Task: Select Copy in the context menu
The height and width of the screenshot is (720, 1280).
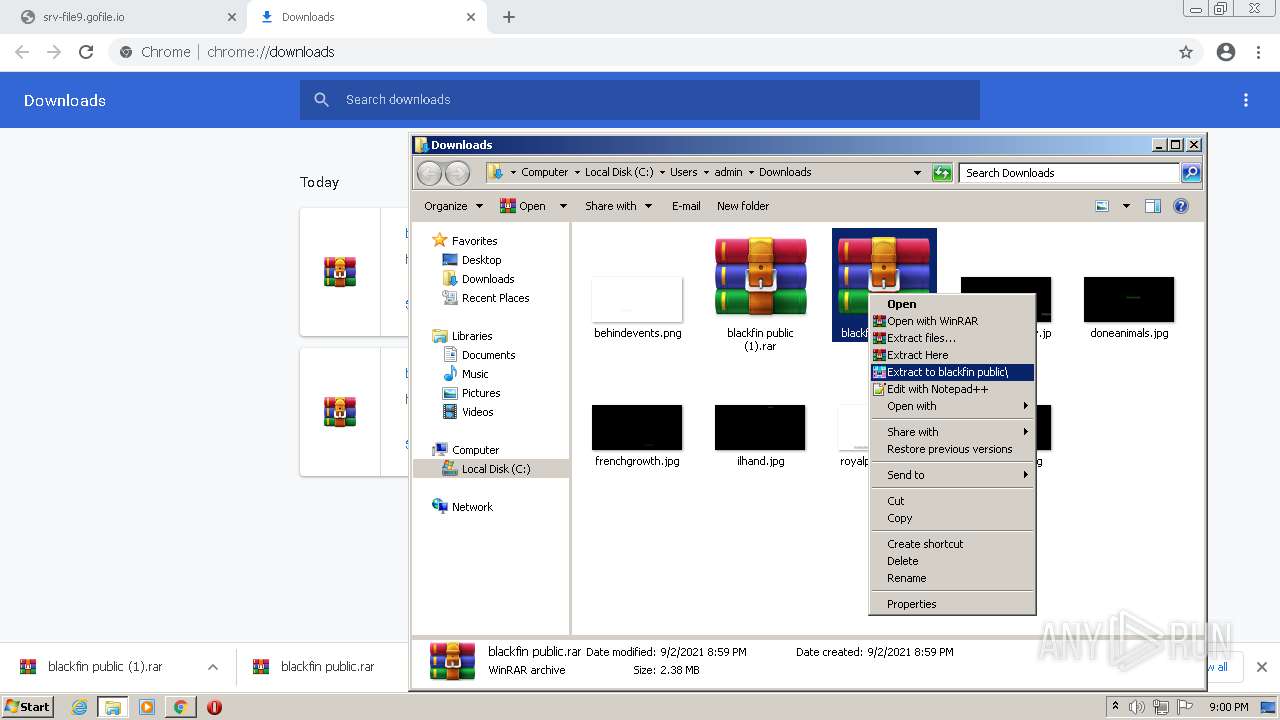Action: pyautogui.click(x=952, y=518)
